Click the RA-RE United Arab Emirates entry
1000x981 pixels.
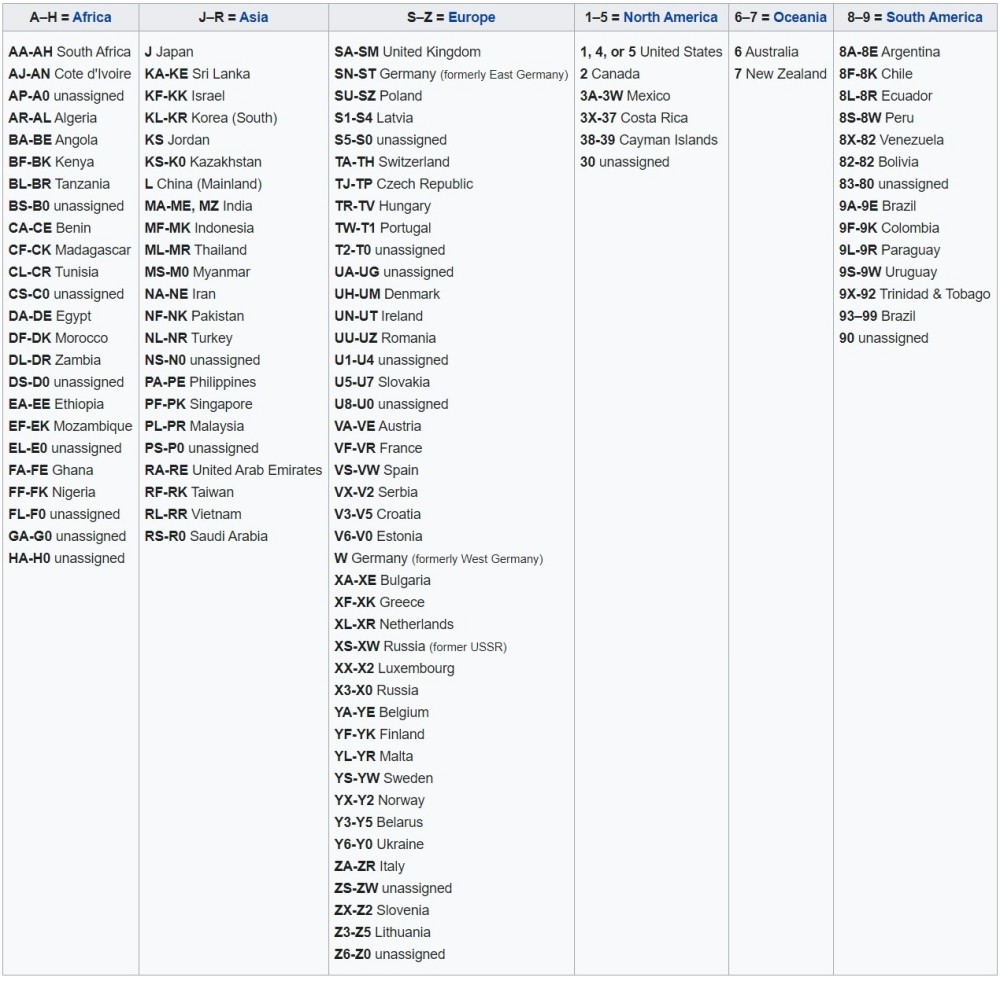point(233,470)
